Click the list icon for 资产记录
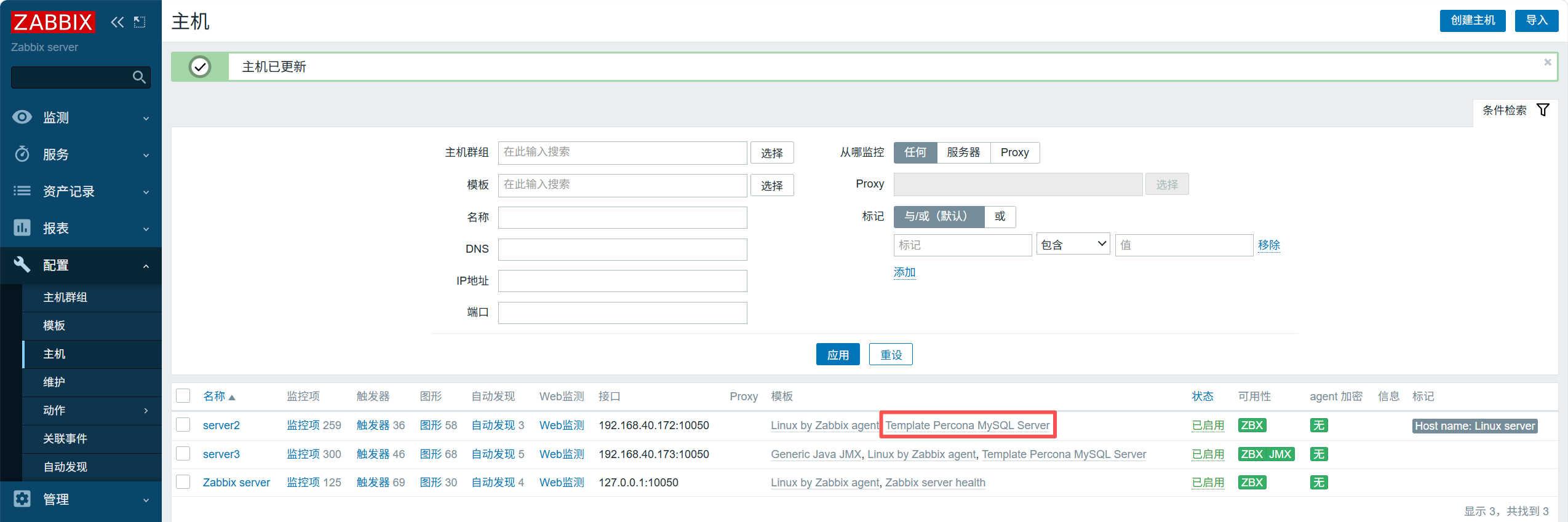The image size is (1568, 522). [x=22, y=191]
